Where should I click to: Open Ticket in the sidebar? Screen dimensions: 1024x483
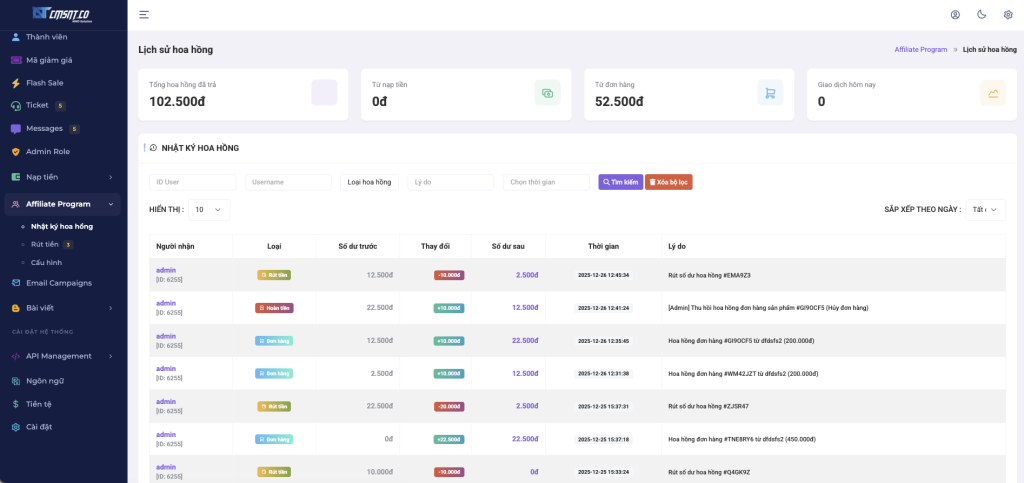pyautogui.click(x=38, y=105)
